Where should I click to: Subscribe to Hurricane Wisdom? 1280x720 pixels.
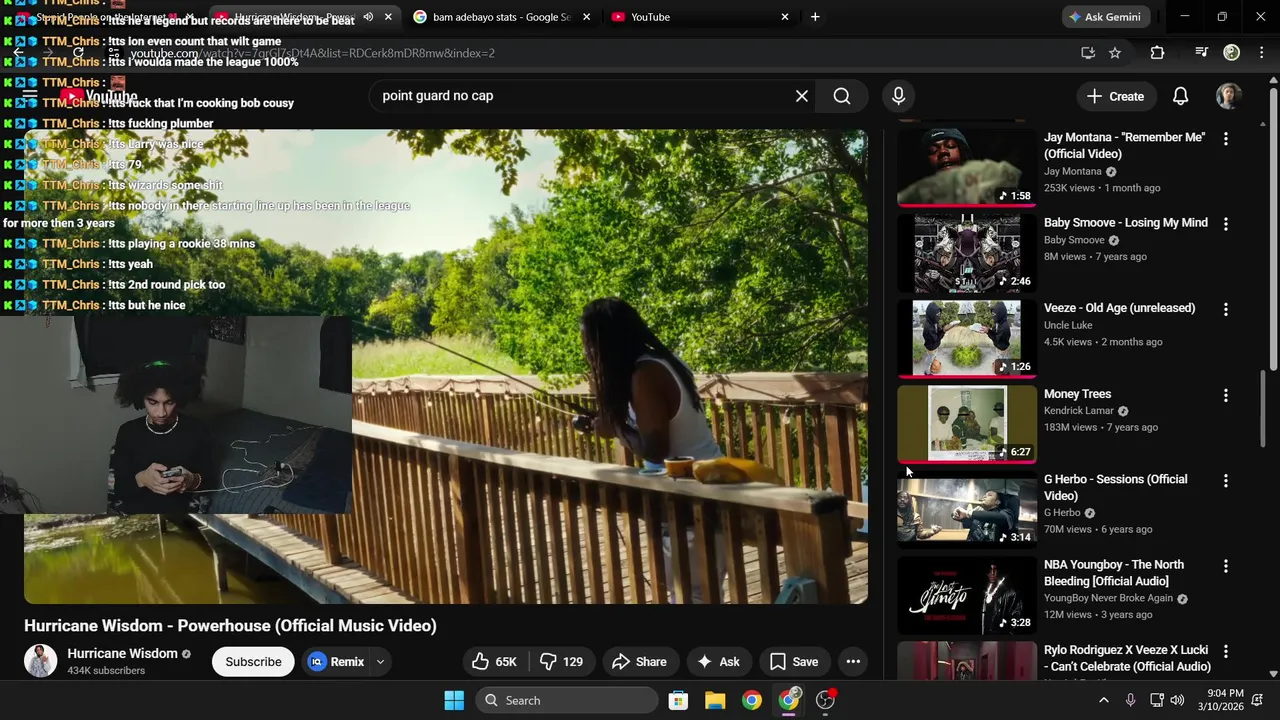253,661
